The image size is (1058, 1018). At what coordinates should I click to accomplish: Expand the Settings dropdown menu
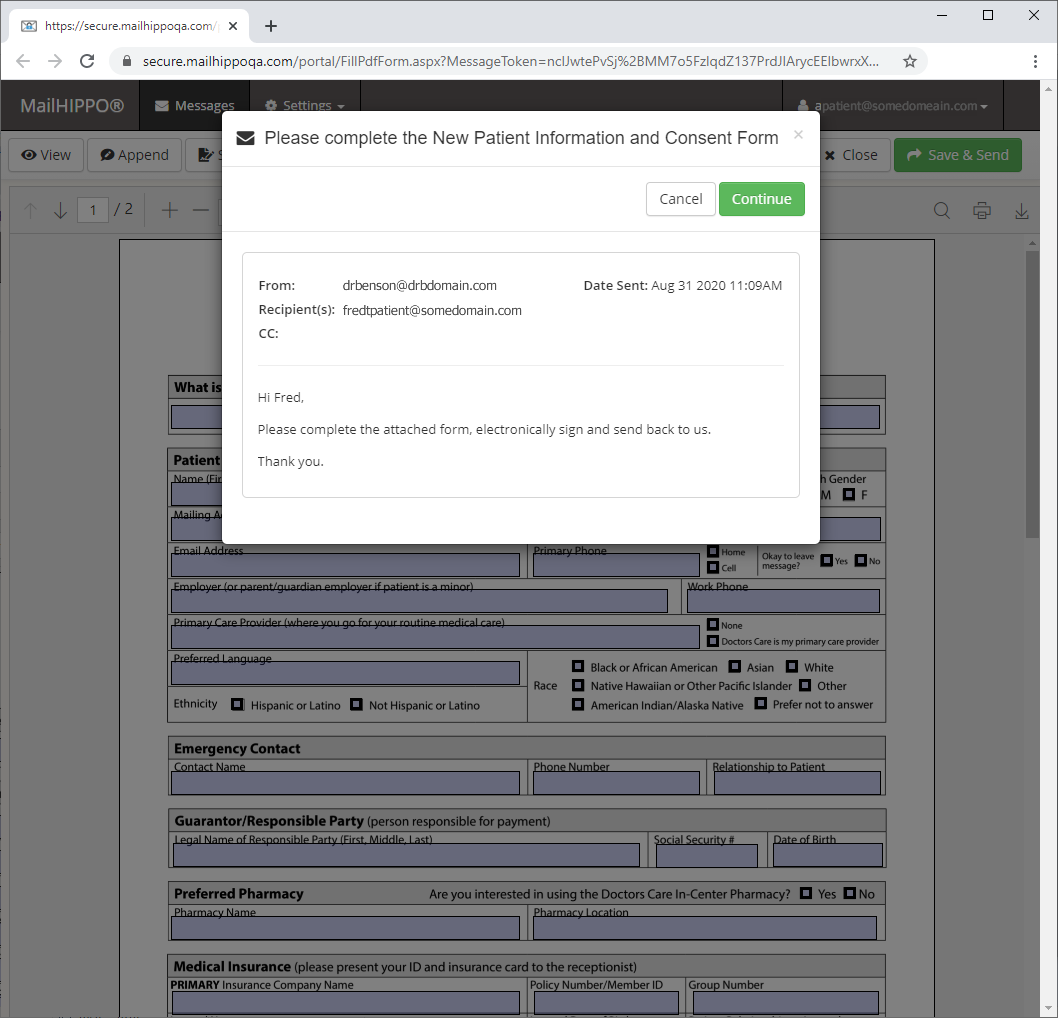point(305,105)
